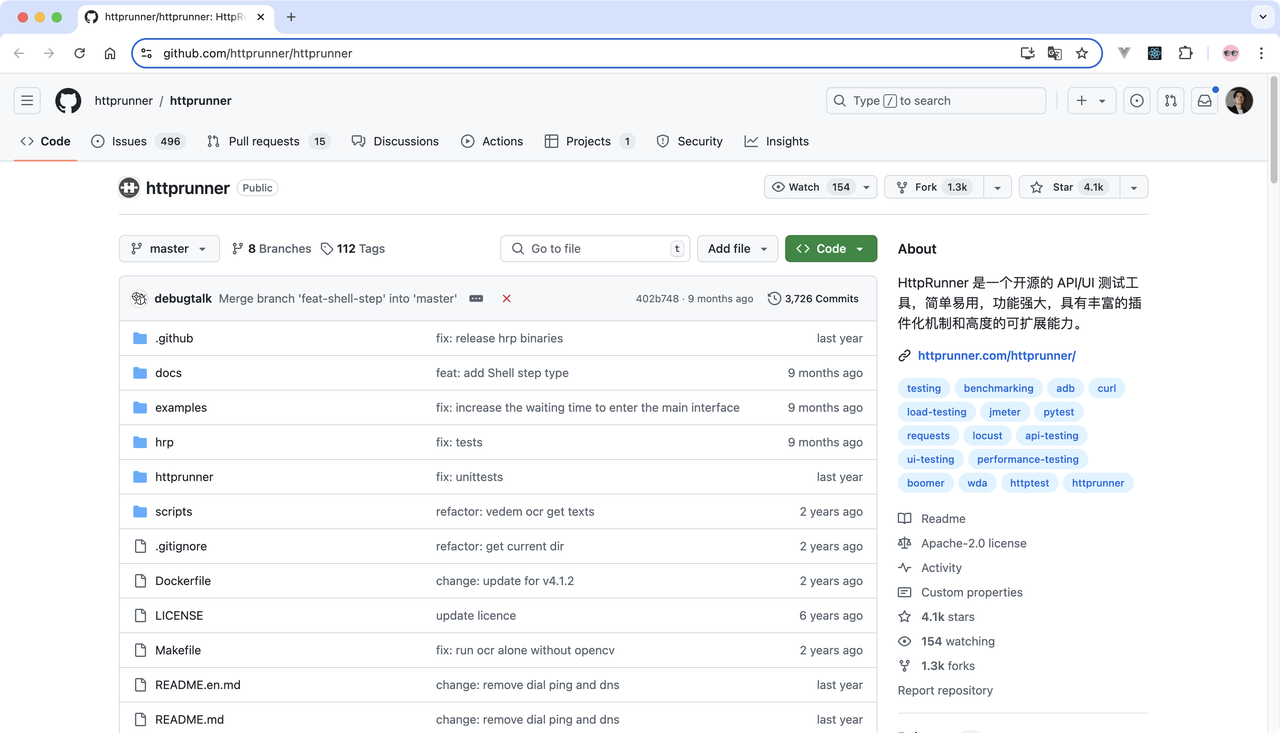Click the browser address bar URL

point(258,53)
